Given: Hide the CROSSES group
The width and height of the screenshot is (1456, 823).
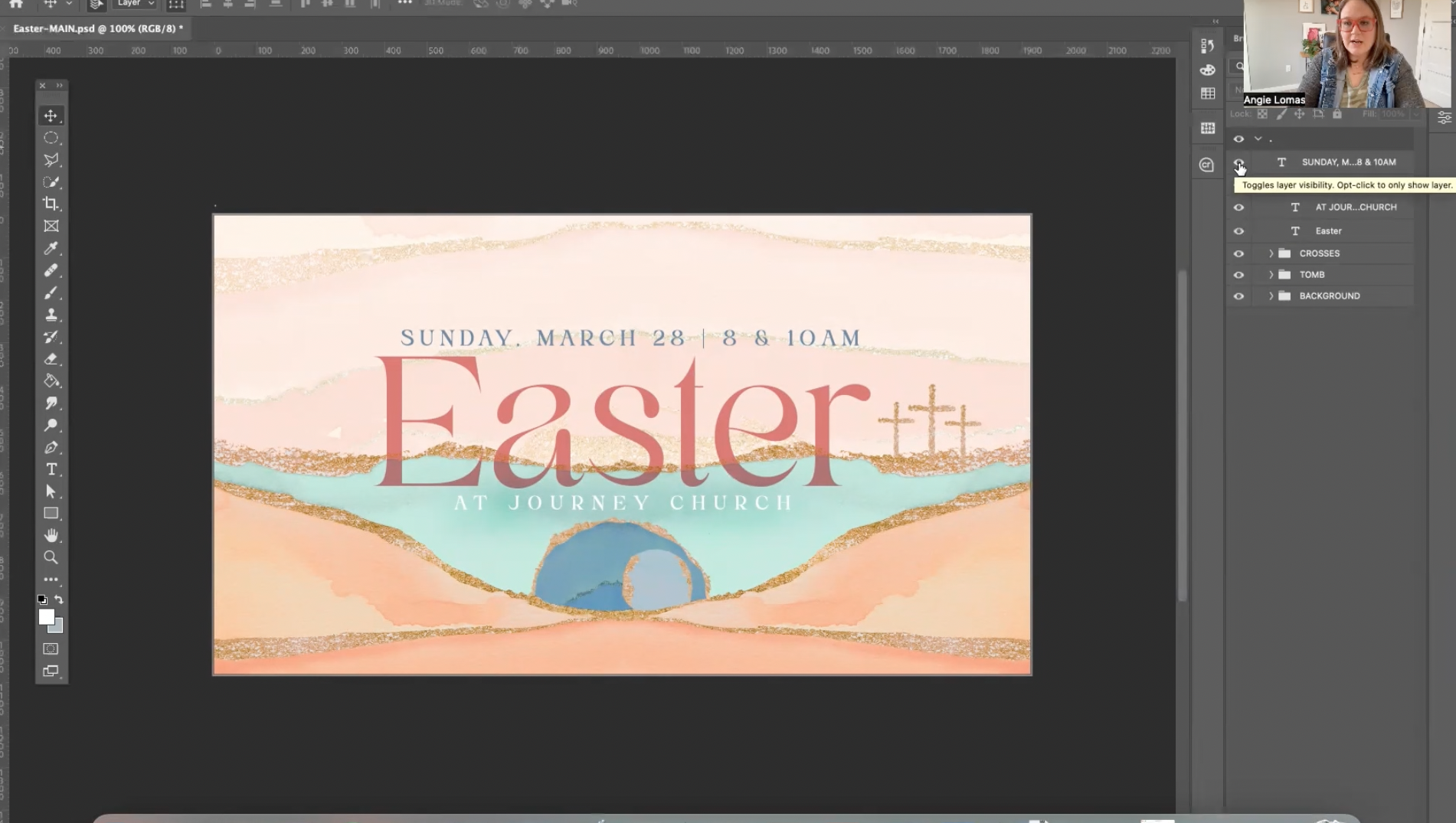Looking at the screenshot, I should [x=1239, y=253].
